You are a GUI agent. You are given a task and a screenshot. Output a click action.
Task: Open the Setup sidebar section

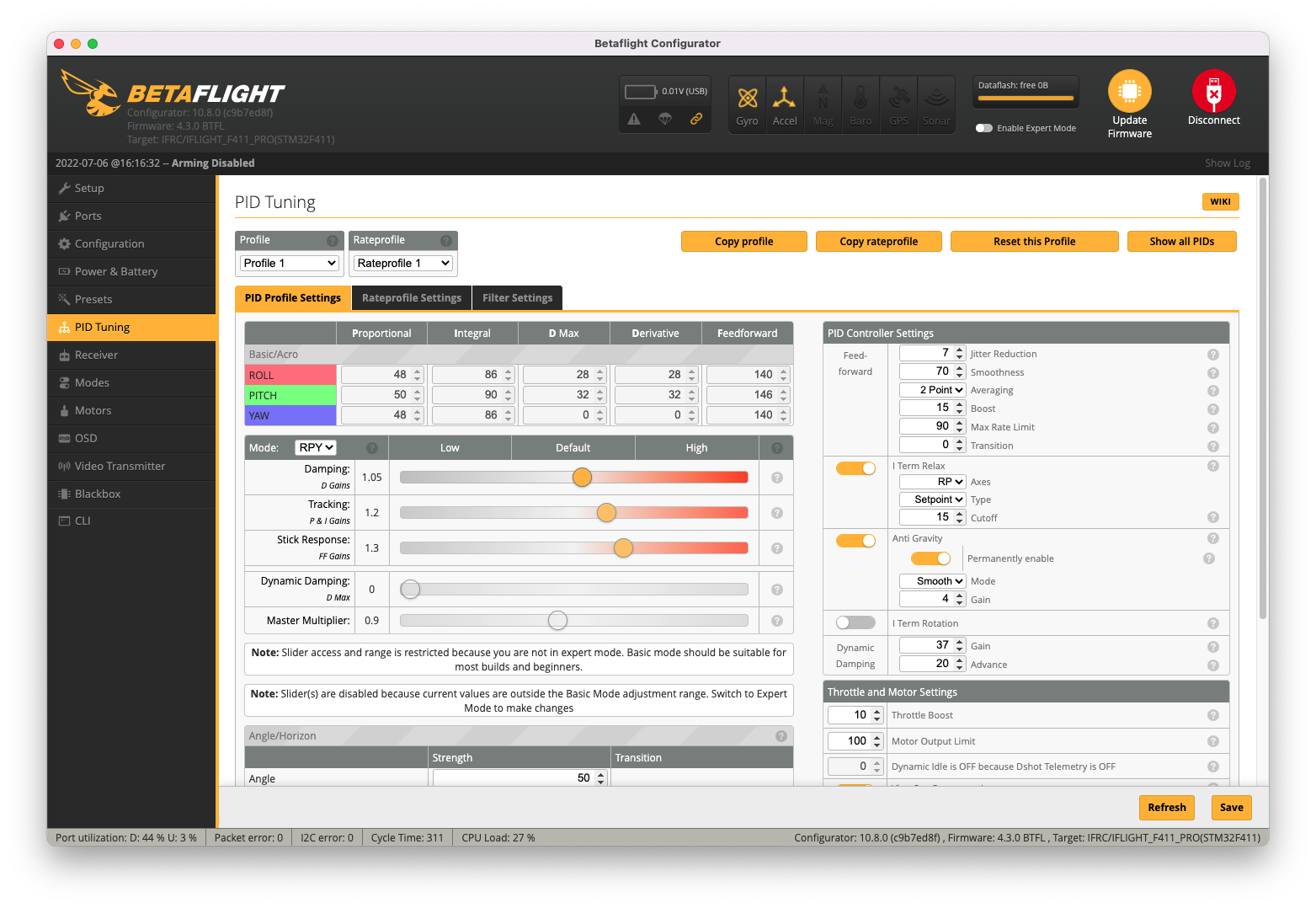131,189
